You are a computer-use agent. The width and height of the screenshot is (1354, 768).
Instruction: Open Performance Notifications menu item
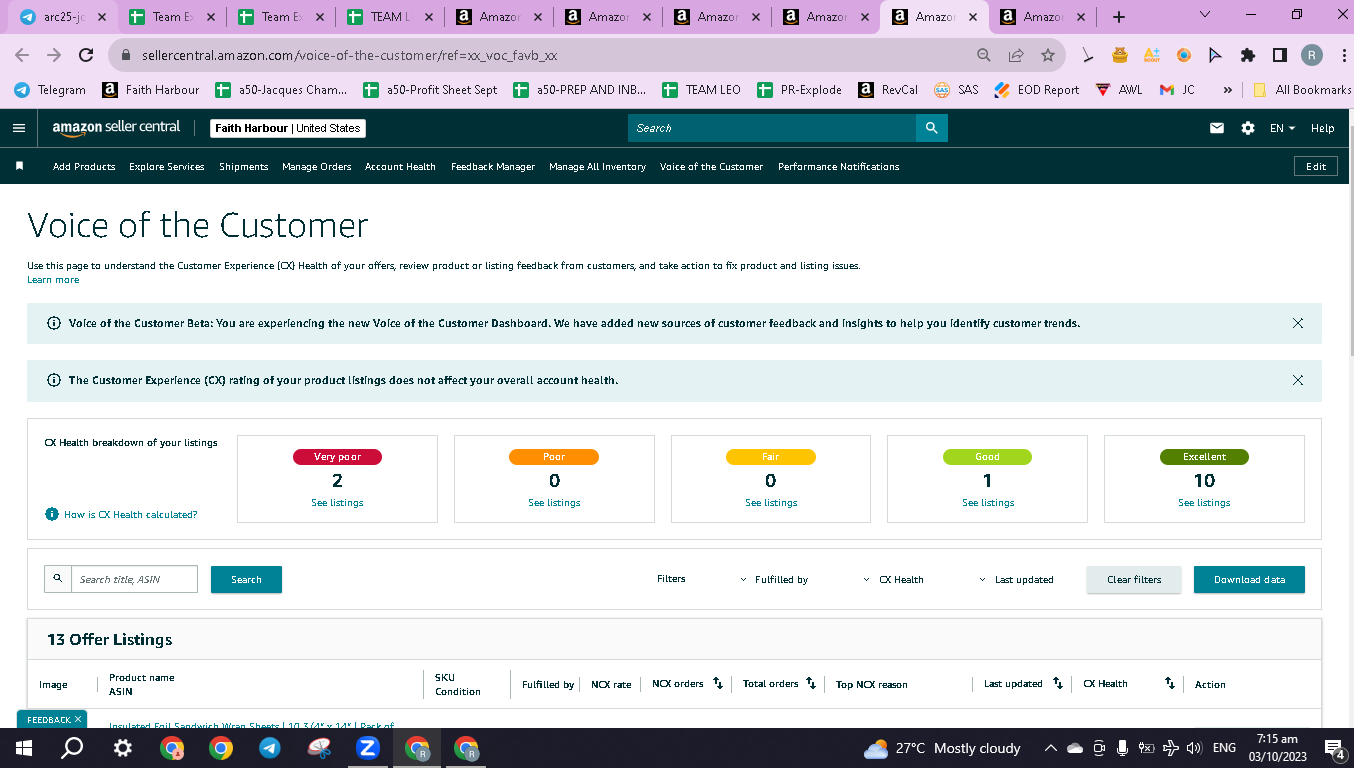tap(838, 166)
